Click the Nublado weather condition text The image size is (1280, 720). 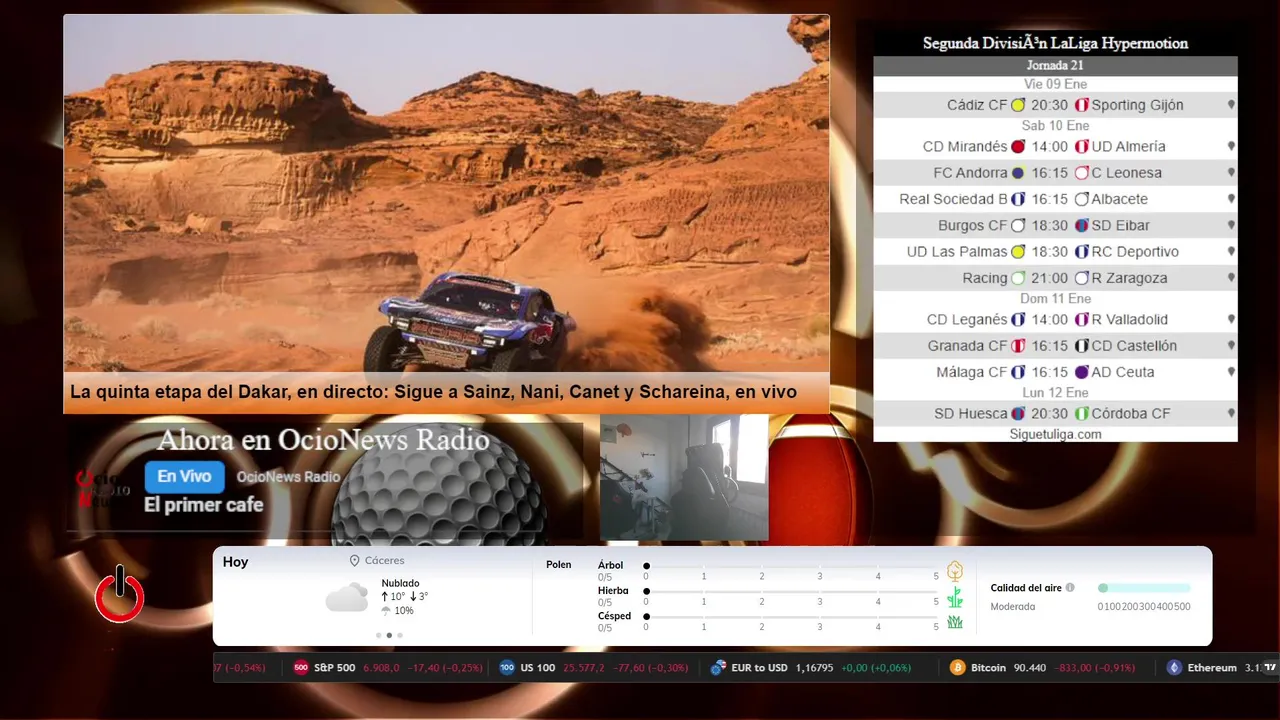coord(400,583)
